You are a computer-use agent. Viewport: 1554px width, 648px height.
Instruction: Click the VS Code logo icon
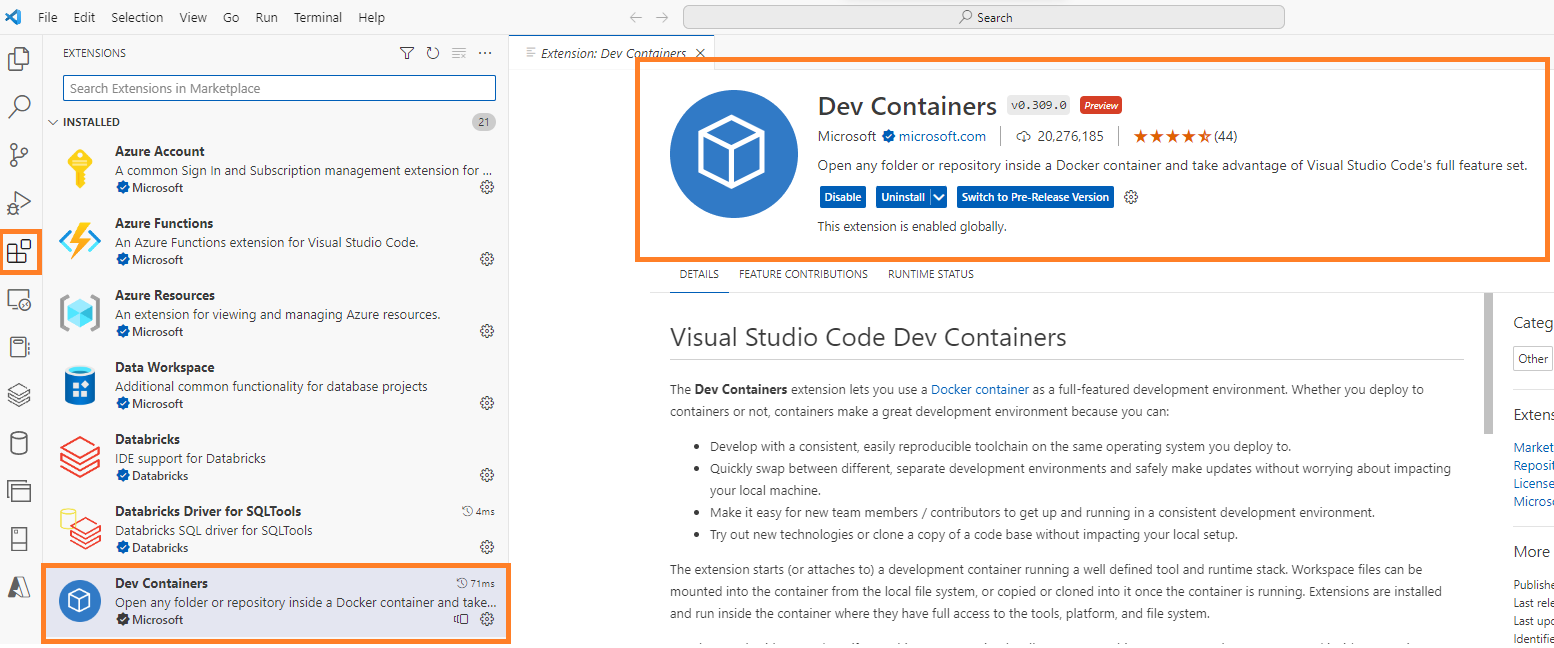(14, 17)
